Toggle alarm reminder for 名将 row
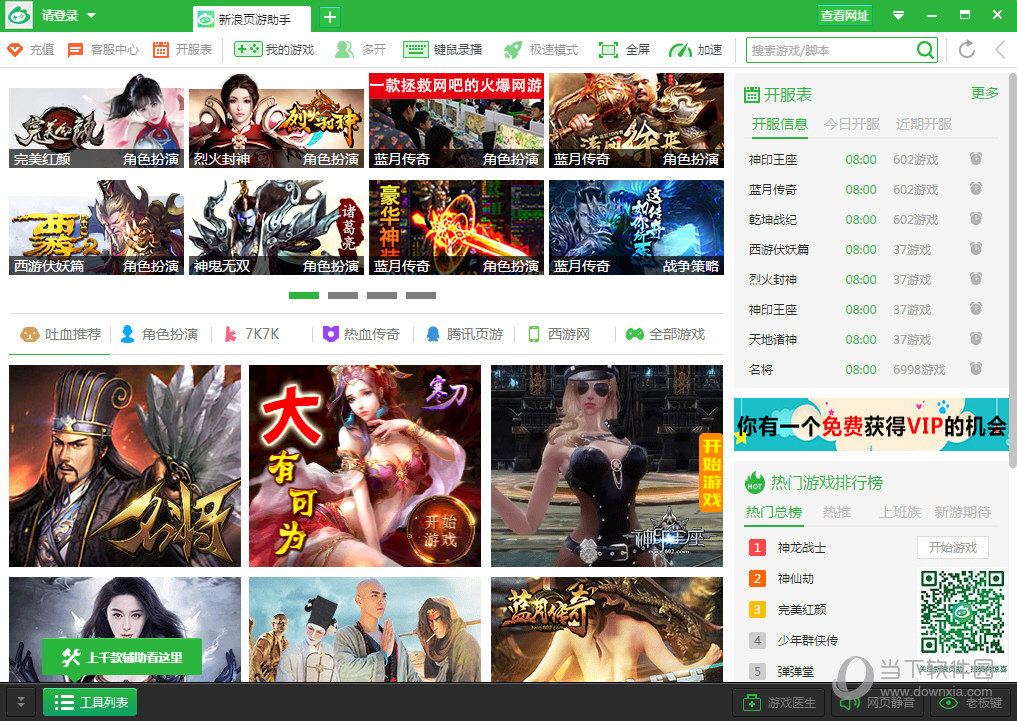 [x=975, y=368]
